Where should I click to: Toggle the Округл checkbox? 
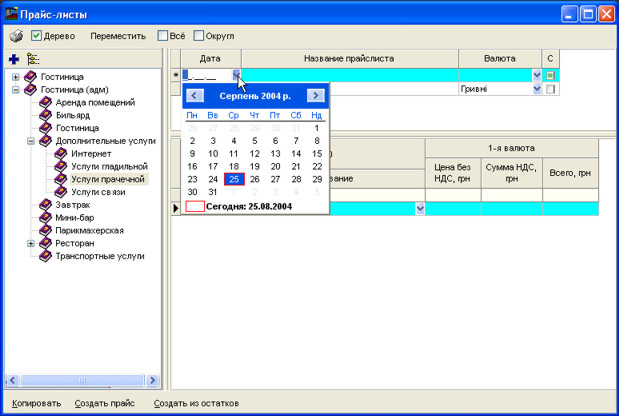tap(199, 36)
